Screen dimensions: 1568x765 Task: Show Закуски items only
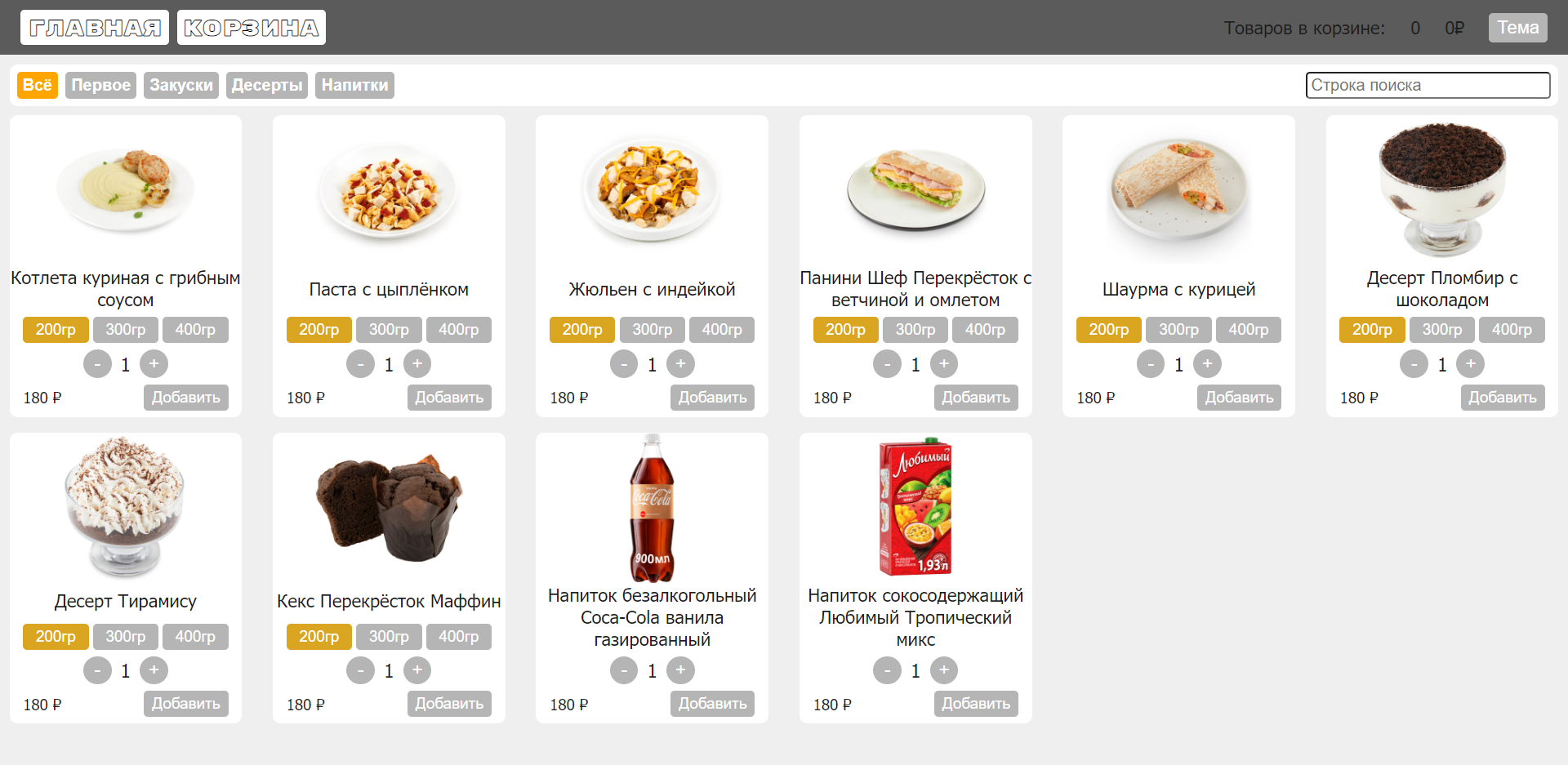180,85
